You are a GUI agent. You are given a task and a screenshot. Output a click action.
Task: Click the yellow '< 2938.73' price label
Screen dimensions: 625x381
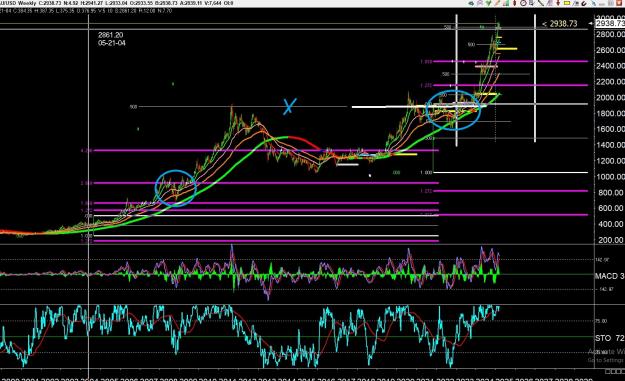tap(560, 24)
